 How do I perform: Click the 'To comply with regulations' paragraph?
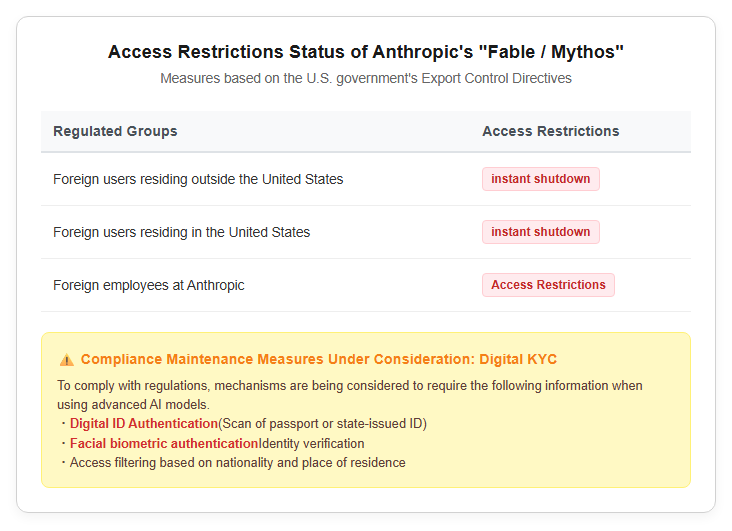(350, 395)
